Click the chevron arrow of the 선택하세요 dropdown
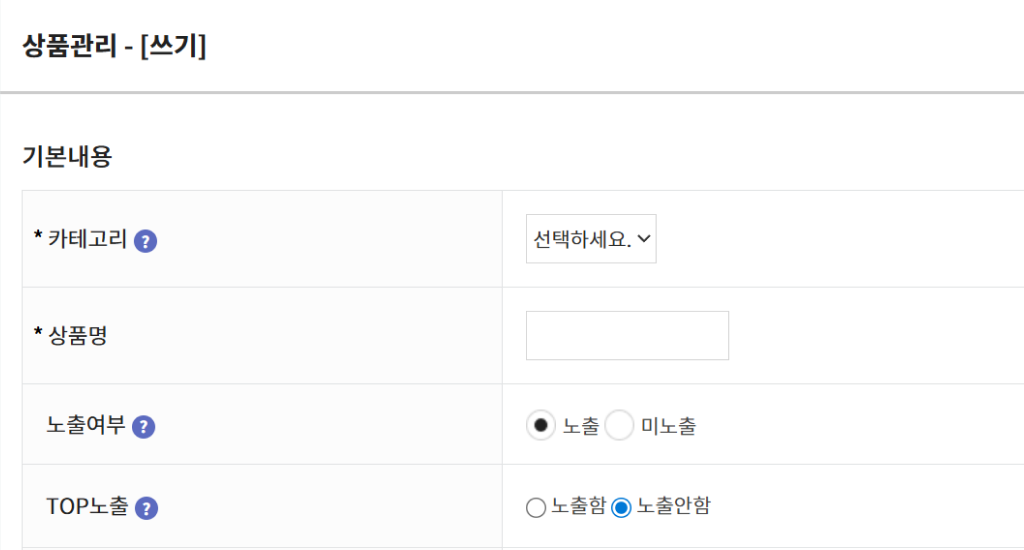Image resolution: width=1024 pixels, height=550 pixels. tap(644, 239)
